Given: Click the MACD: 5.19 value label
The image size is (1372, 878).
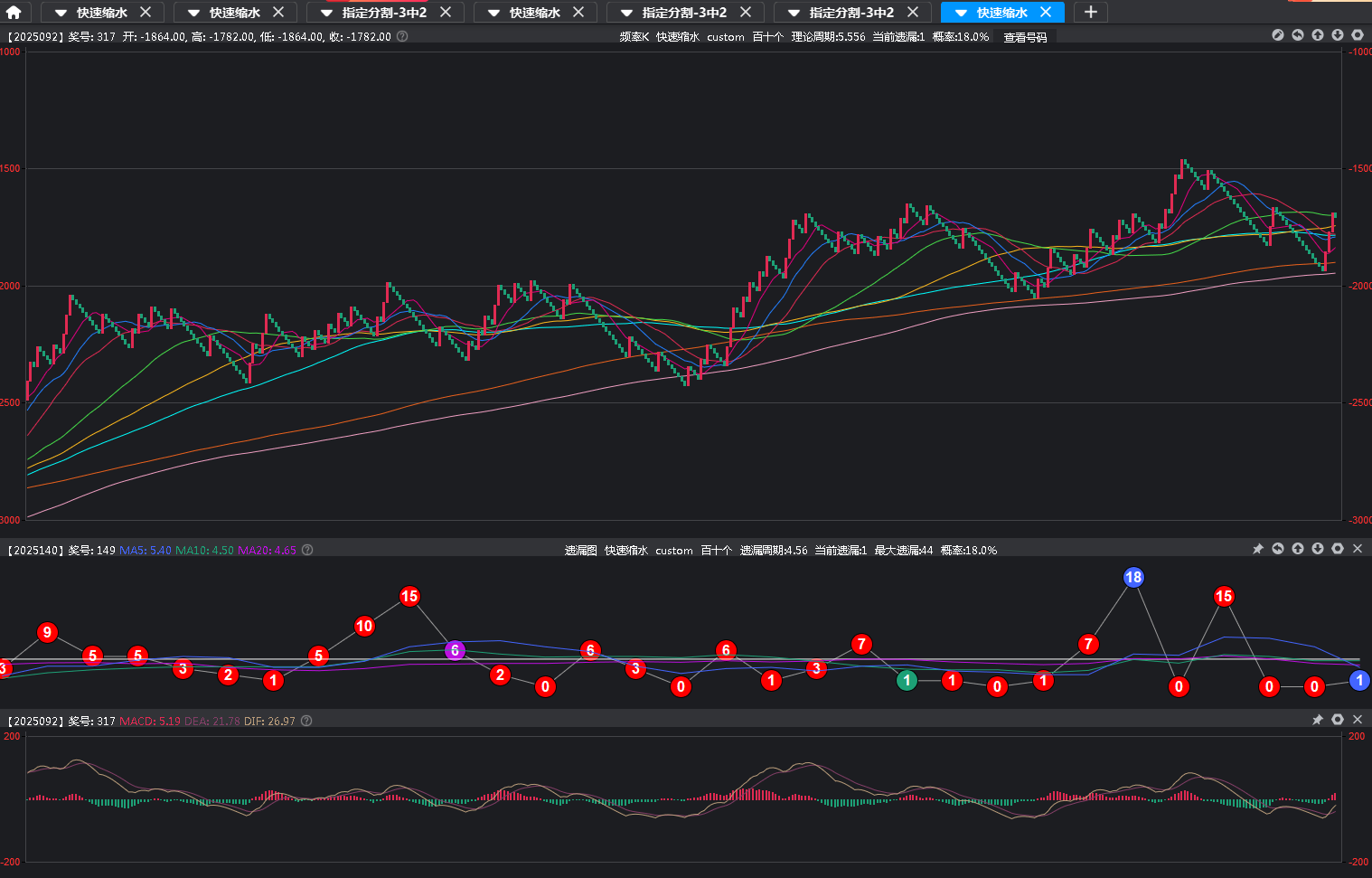Looking at the screenshot, I should [x=150, y=721].
